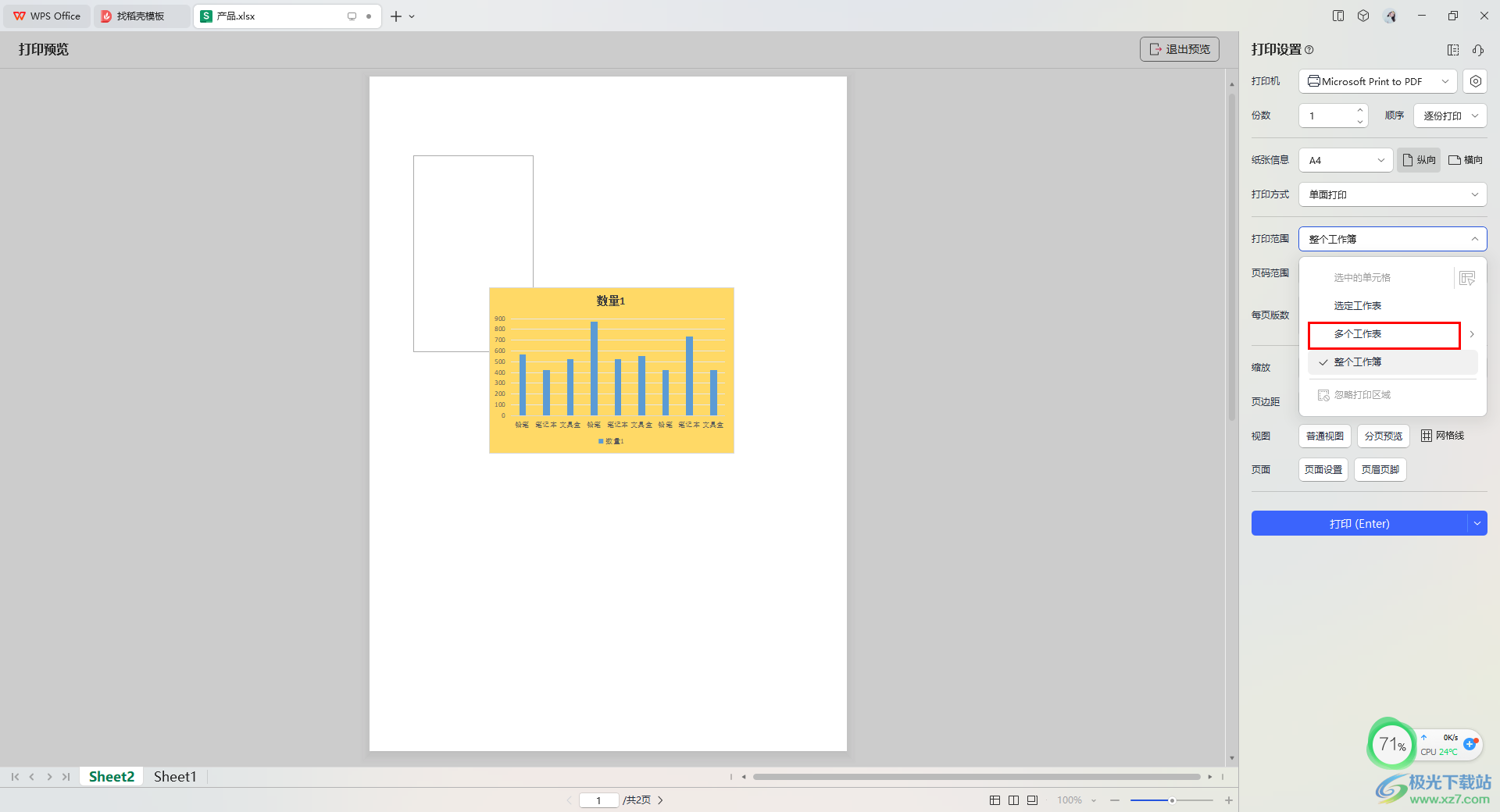
Task: Expand the print button dropdown arrow
Action: [x=1477, y=523]
